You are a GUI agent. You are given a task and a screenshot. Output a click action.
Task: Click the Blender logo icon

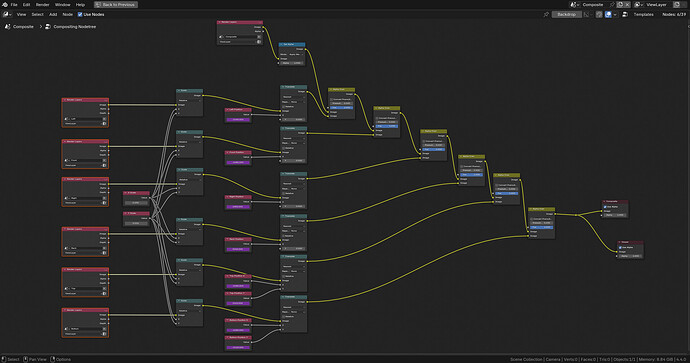click(x=5, y=4)
